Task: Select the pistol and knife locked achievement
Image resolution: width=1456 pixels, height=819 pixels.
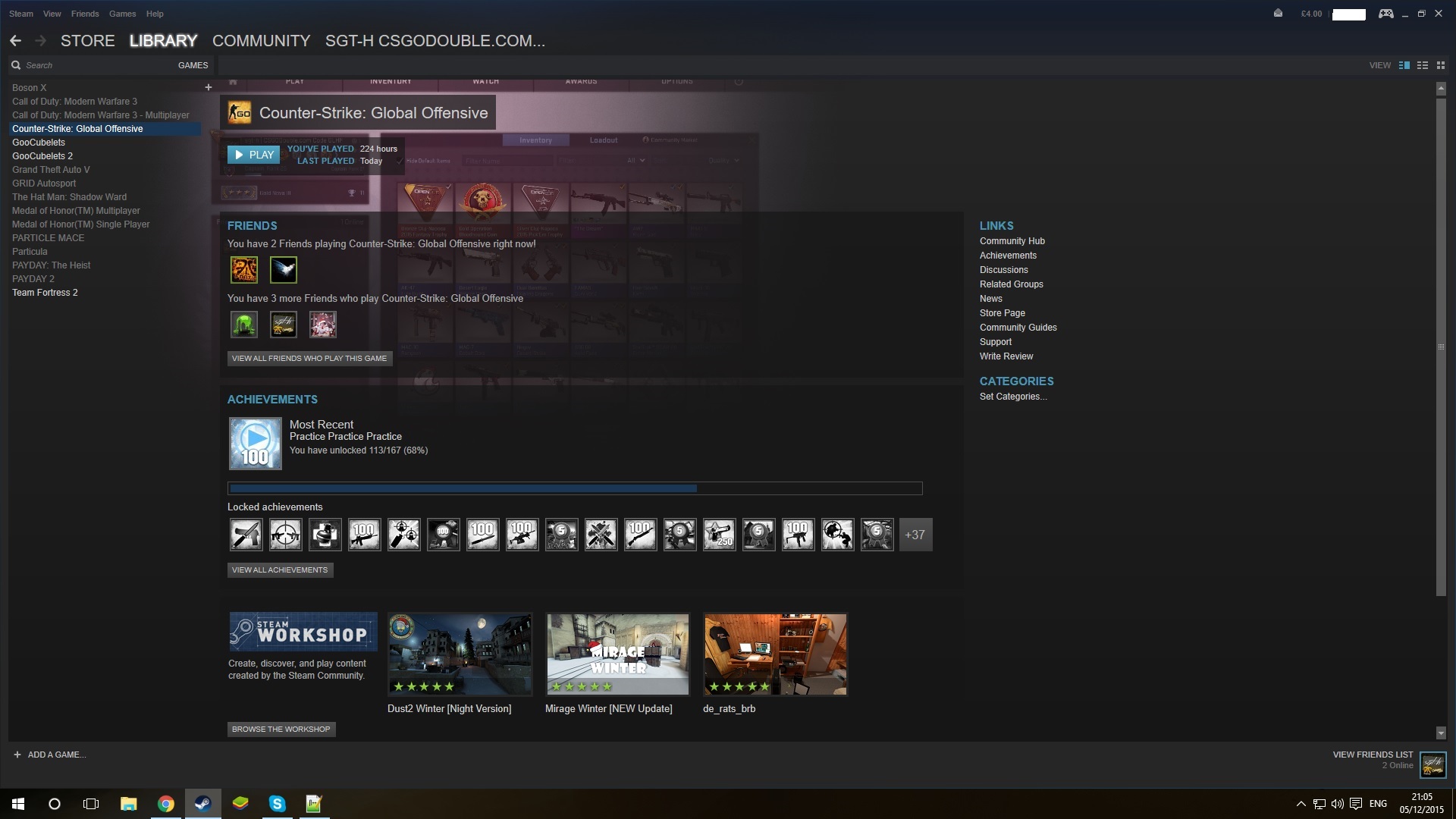Action: pos(246,535)
